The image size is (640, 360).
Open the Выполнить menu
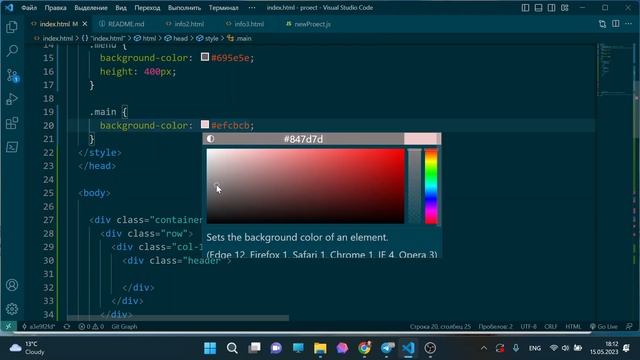click(184, 8)
